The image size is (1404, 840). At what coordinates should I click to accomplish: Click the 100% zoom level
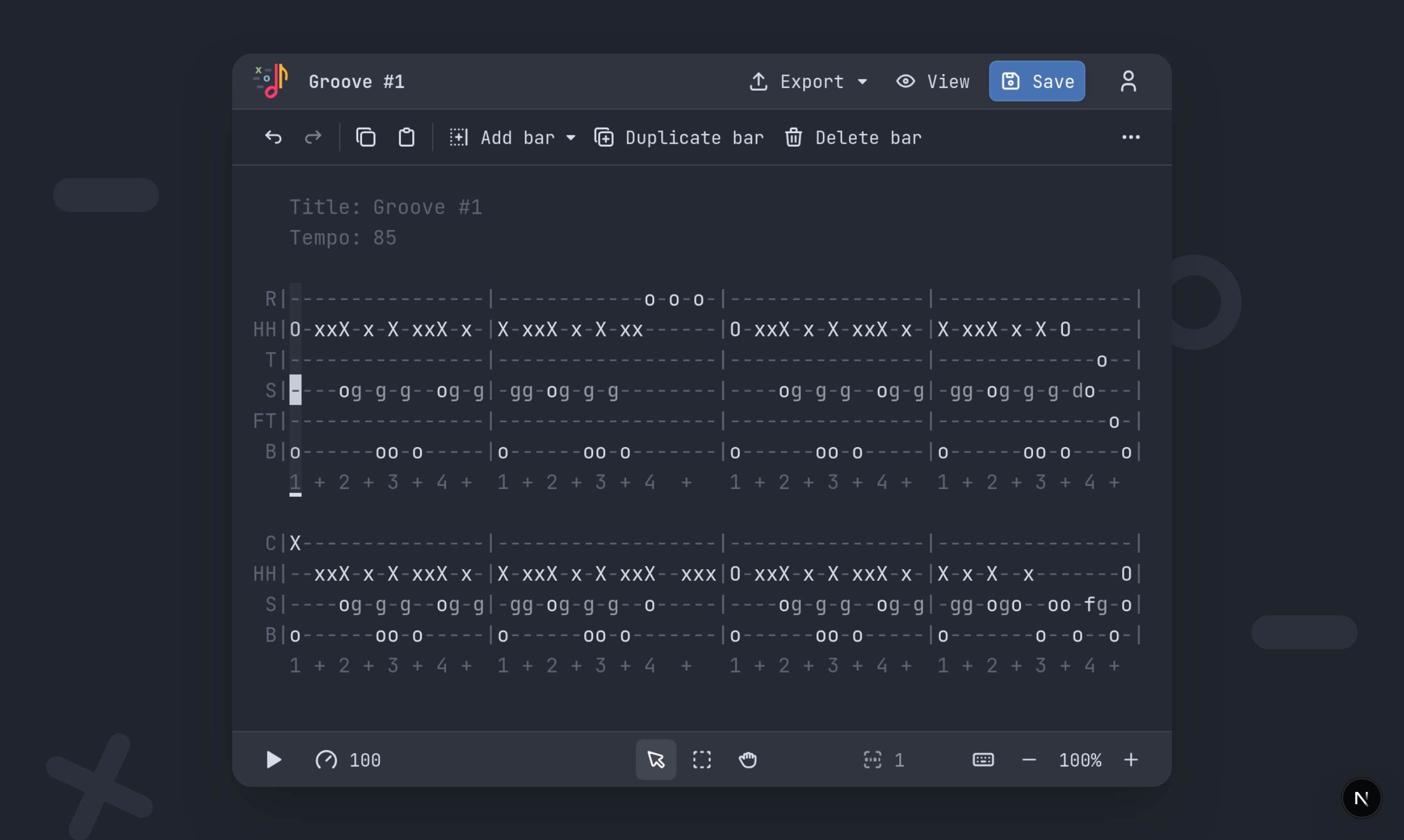(1080, 760)
